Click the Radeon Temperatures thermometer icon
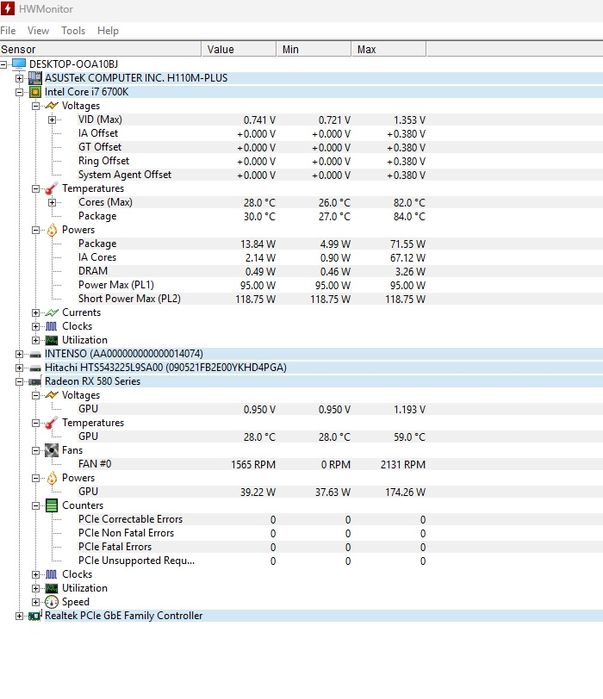The width and height of the screenshot is (603, 699). coord(52,423)
